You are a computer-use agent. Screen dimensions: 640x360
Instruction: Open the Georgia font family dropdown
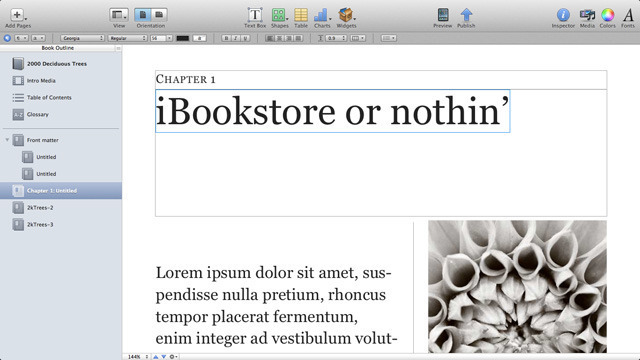coord(82,38)
